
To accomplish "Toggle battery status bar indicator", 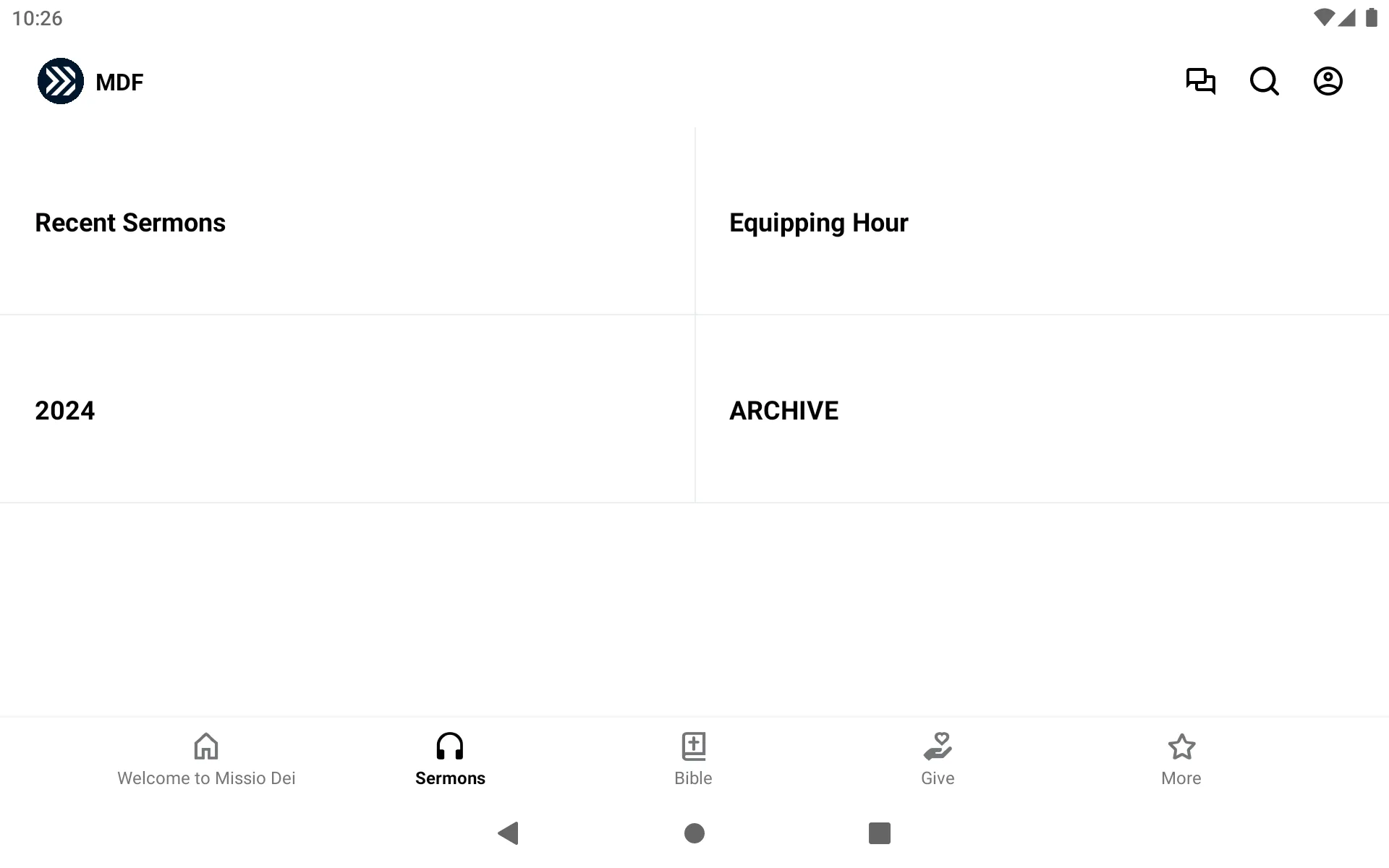I will pos(1371,17).
